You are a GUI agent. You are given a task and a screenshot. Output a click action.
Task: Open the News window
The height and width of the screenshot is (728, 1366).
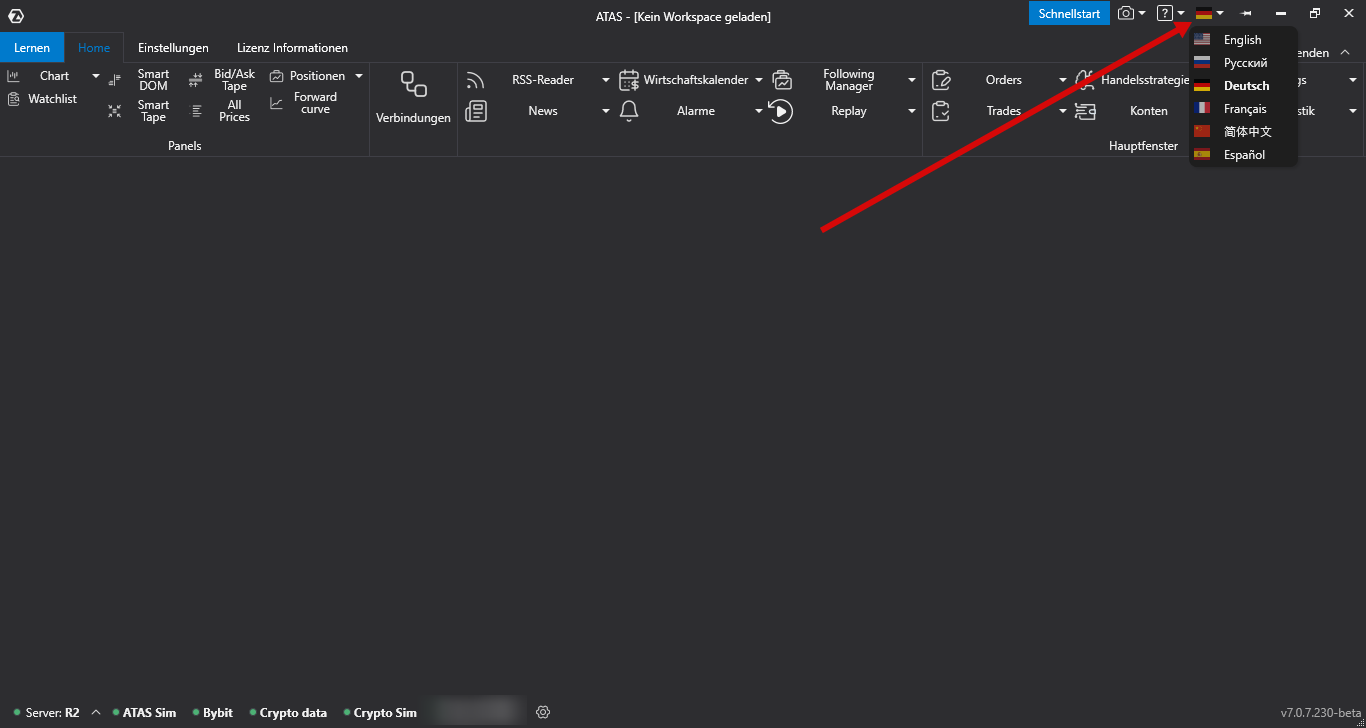530,111
